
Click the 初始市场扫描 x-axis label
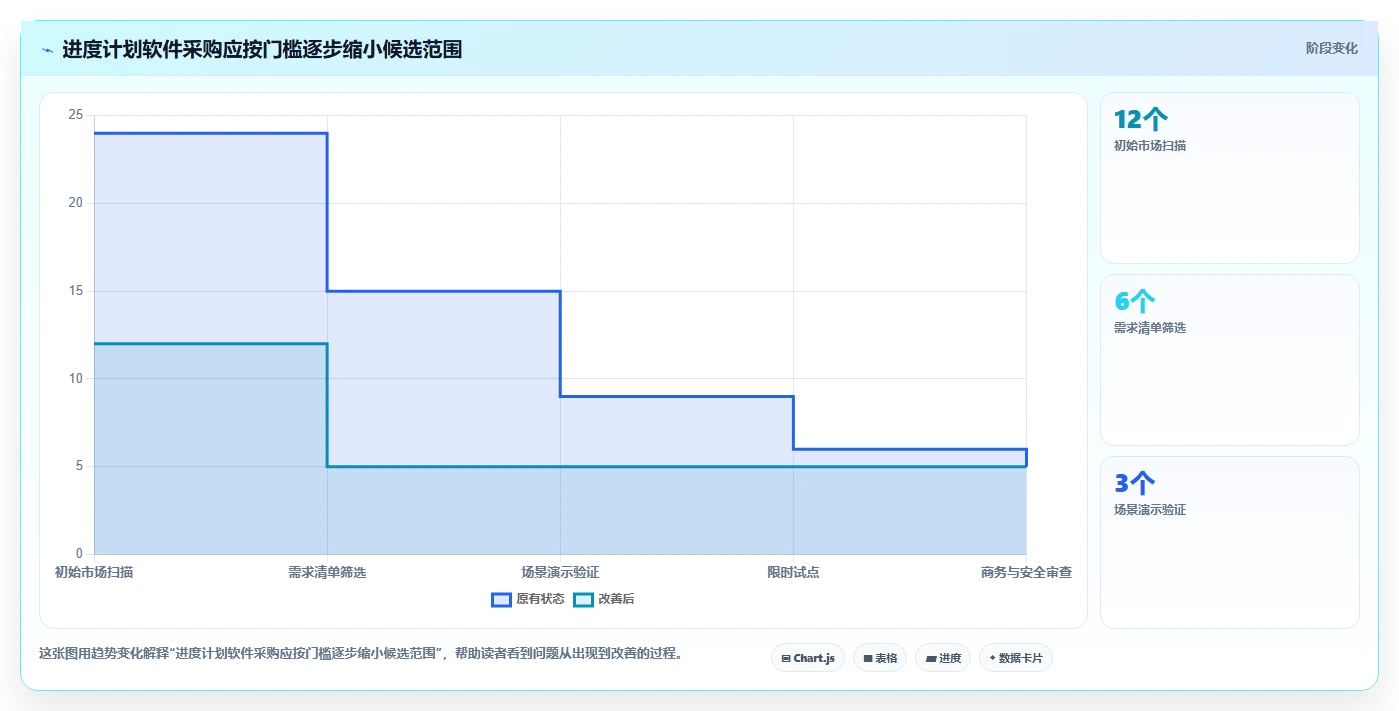click(x=94, y=572)
